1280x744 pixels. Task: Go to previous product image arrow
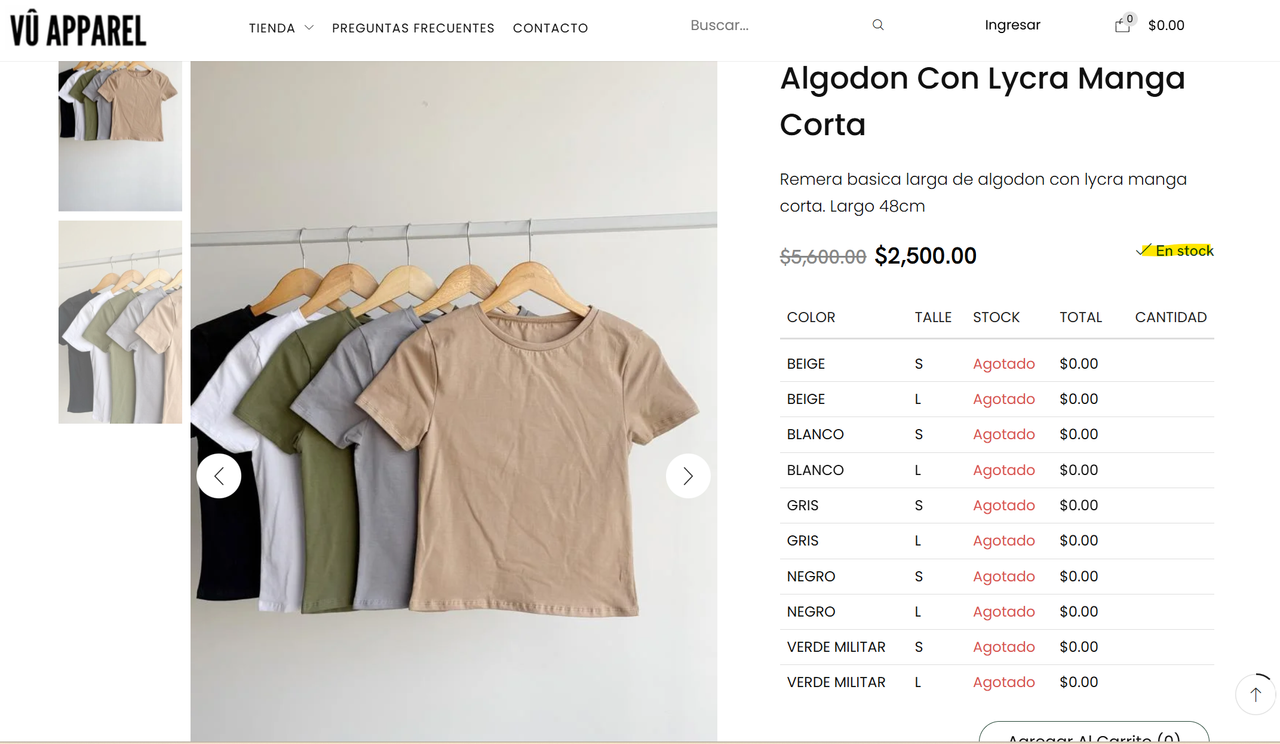point(219,476)
